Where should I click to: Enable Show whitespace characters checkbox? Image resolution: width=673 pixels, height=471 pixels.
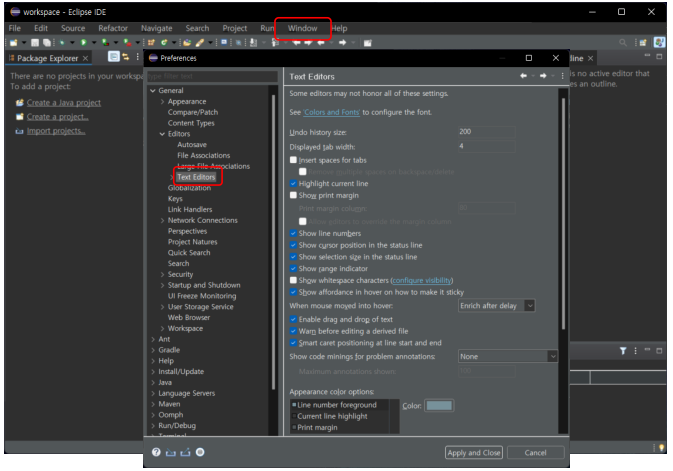pos(294,280)
